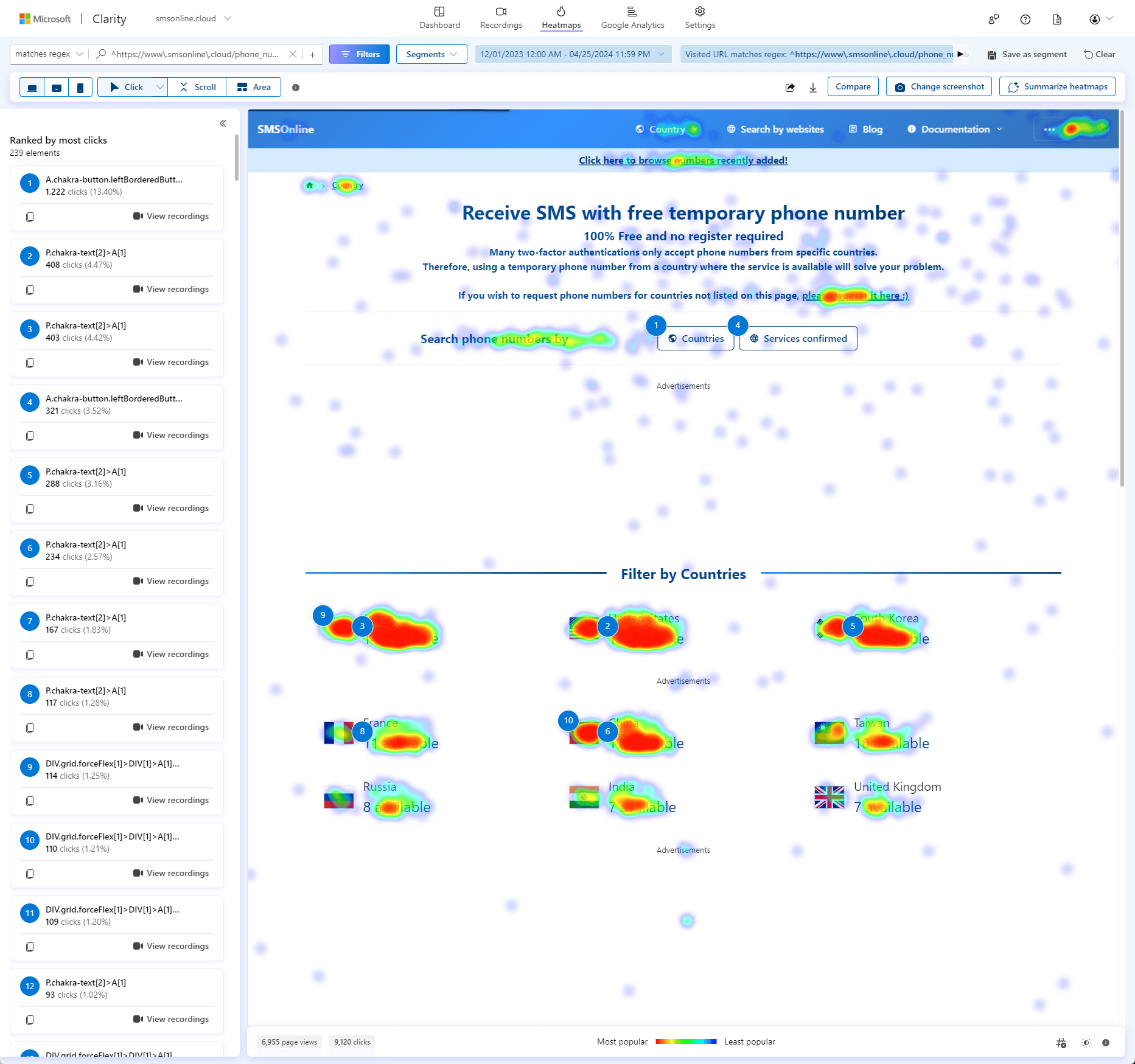Open the account profile menu
Image resolution: width=1135 pixels, height=1064 pixels.
(1101, 19)
